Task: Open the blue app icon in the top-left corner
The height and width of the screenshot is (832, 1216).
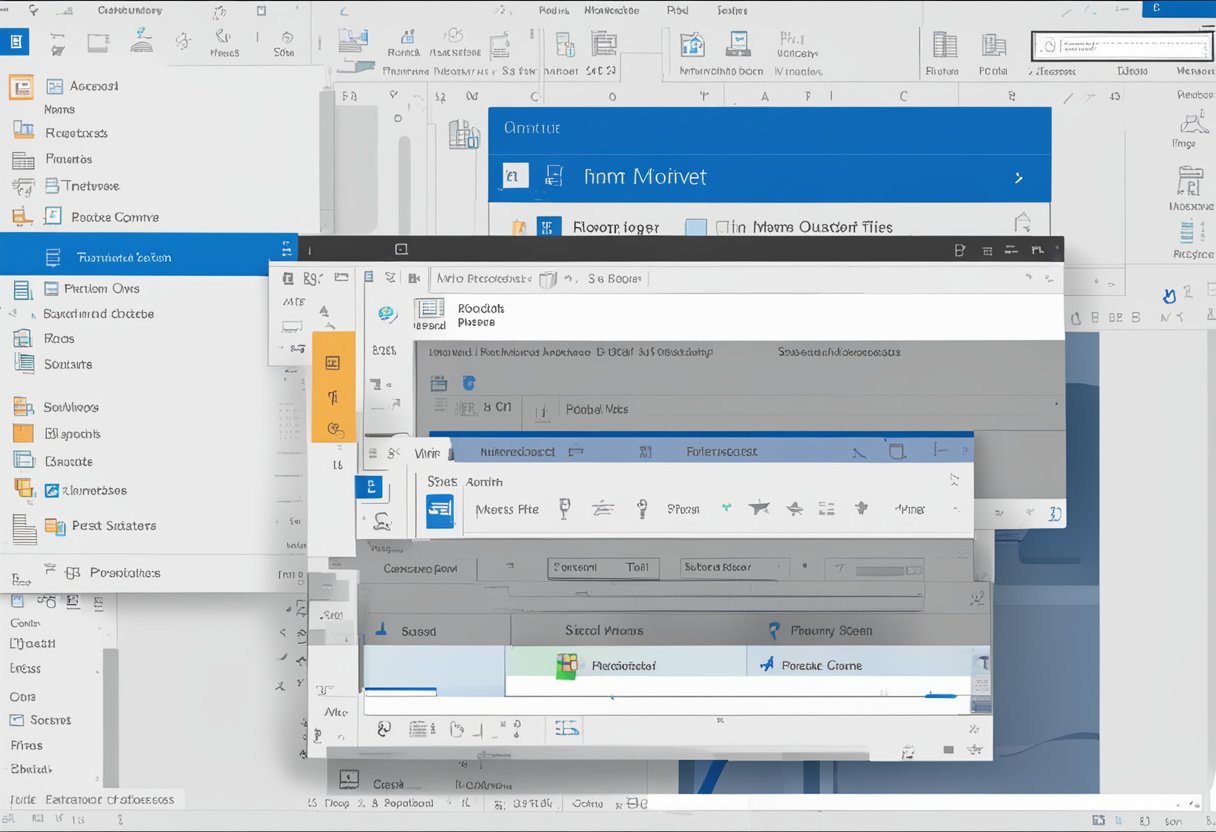Action: click(15, 43)
